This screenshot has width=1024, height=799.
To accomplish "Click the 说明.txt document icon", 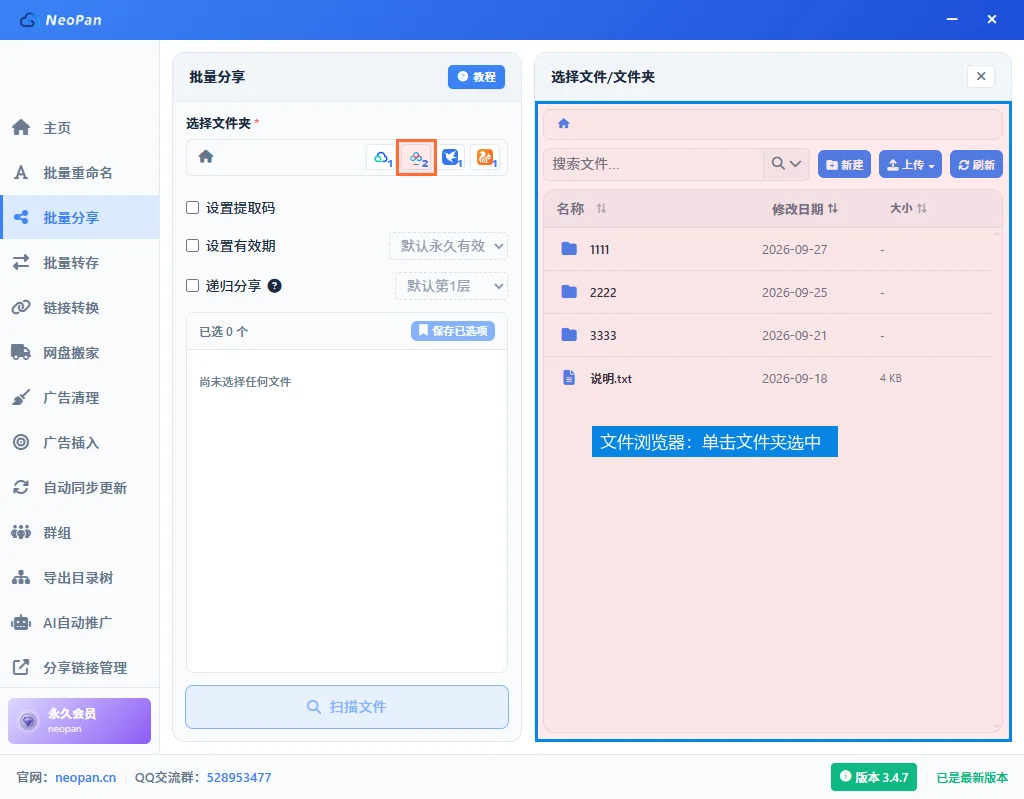I will 569,378.
